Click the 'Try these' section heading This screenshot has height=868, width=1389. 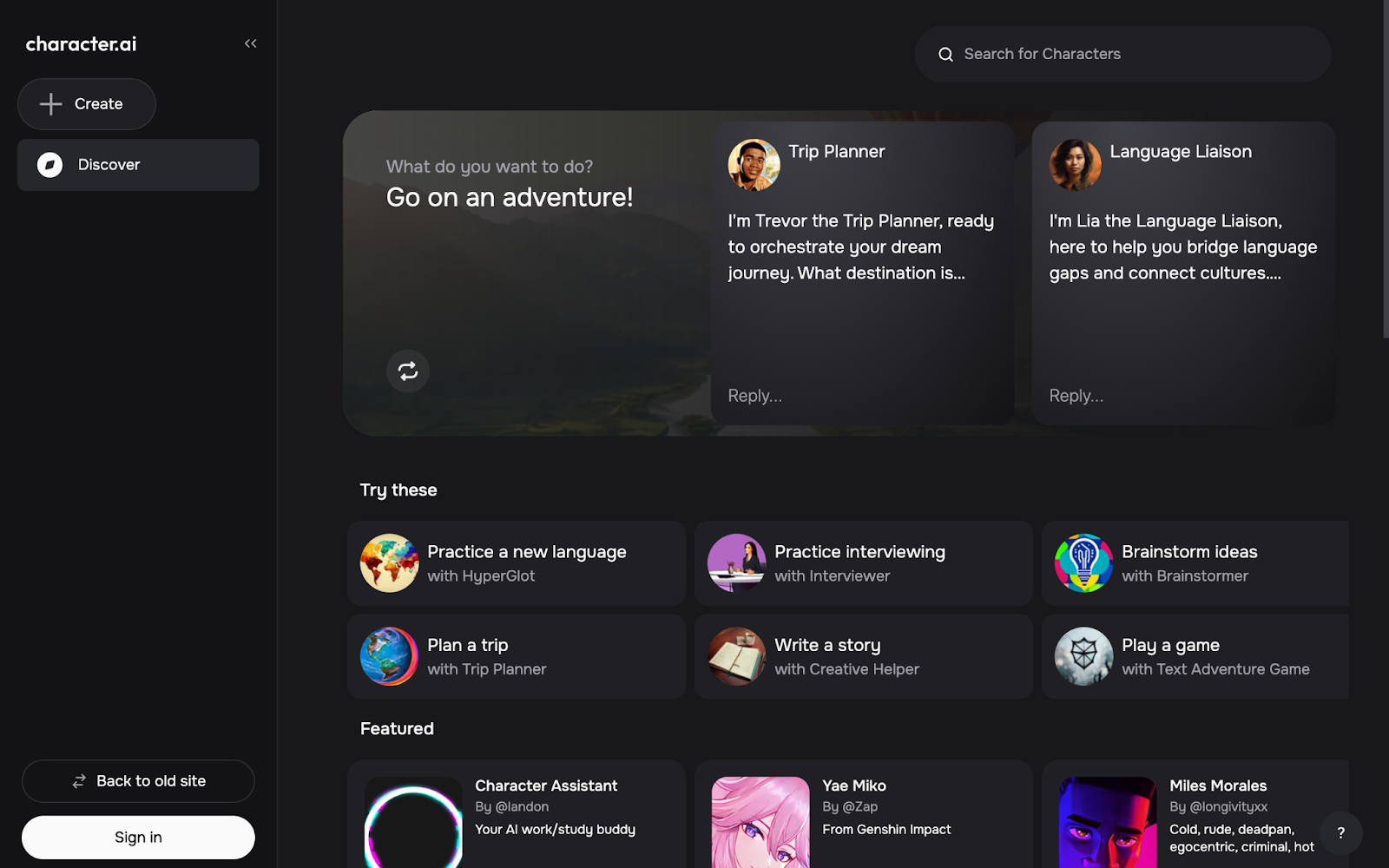tap(398, 490)
